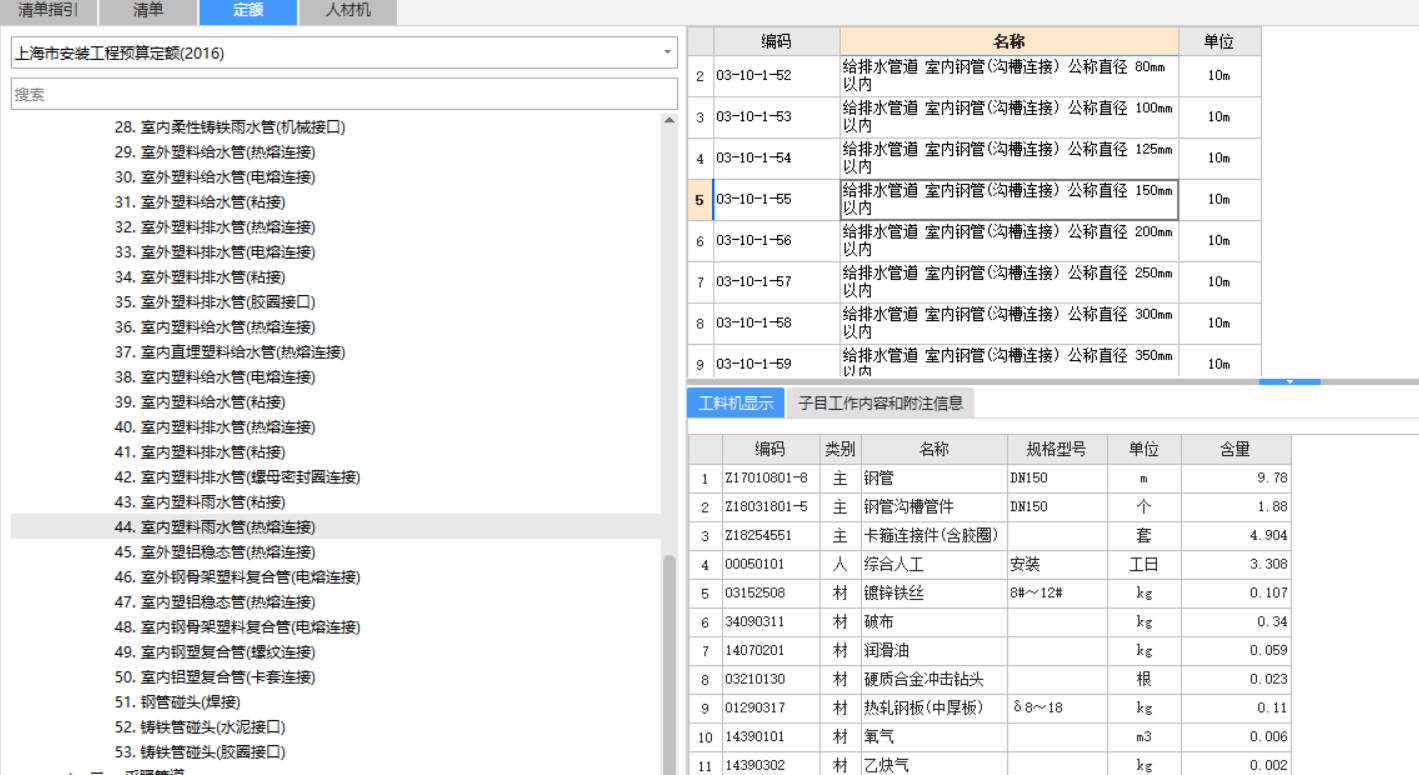Select the 定额 tab
This screenshot has height=775, width=1419.
click(x=248, y=12)
